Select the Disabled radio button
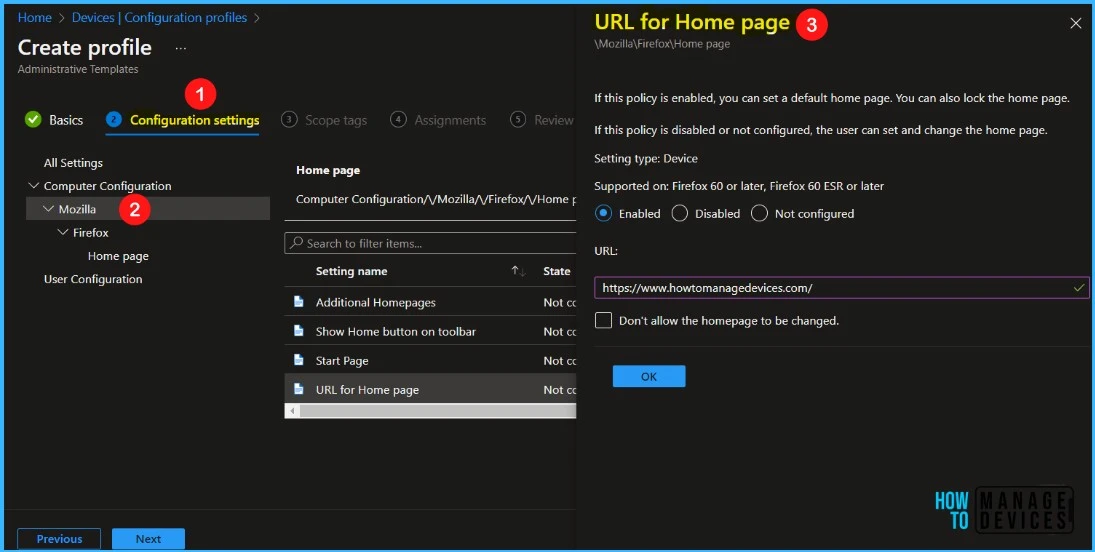 (679, 213)
